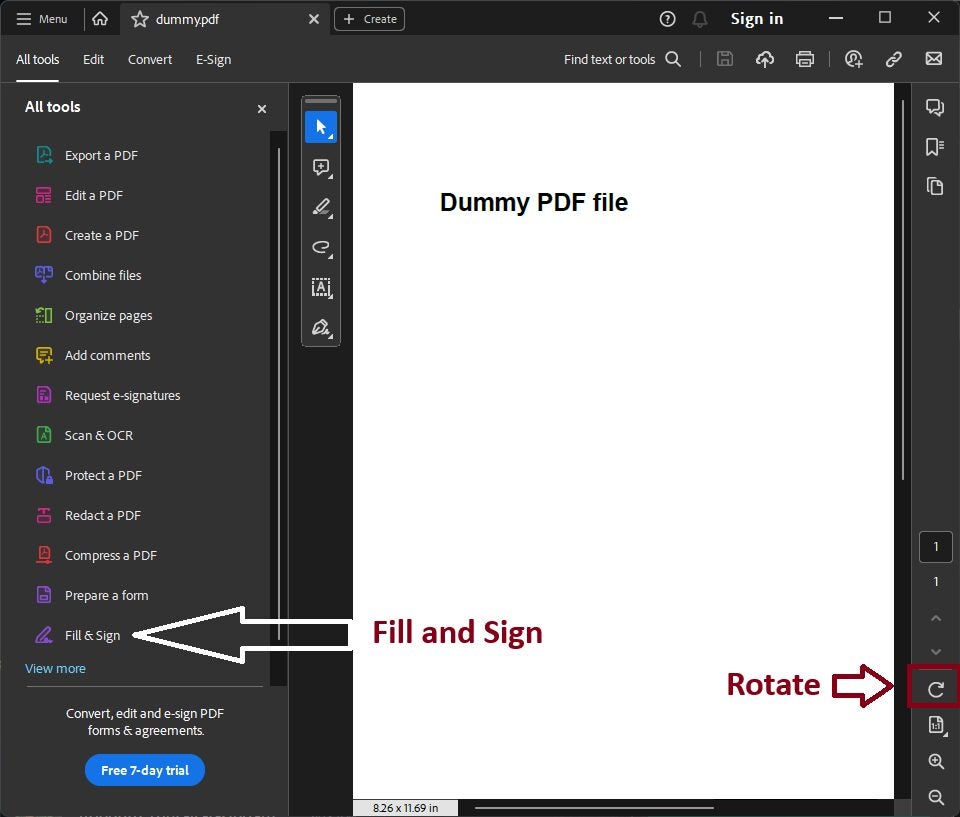960x817 pixels.
Task: Open the page thumbnails panel
Action: point(935,186)
